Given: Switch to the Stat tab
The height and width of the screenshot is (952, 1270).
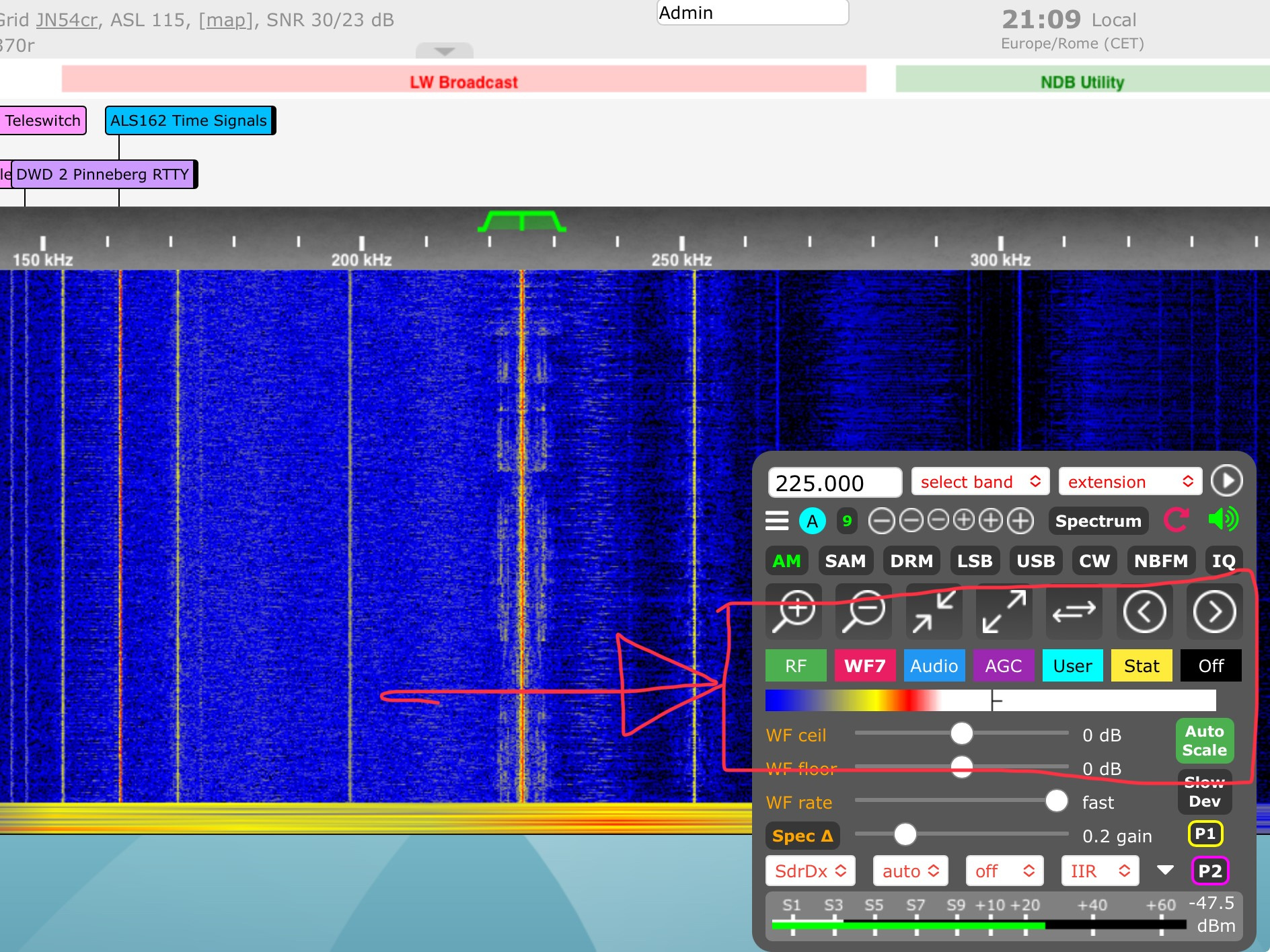Looking at the screenshot, I should [x=1142, y=666].
